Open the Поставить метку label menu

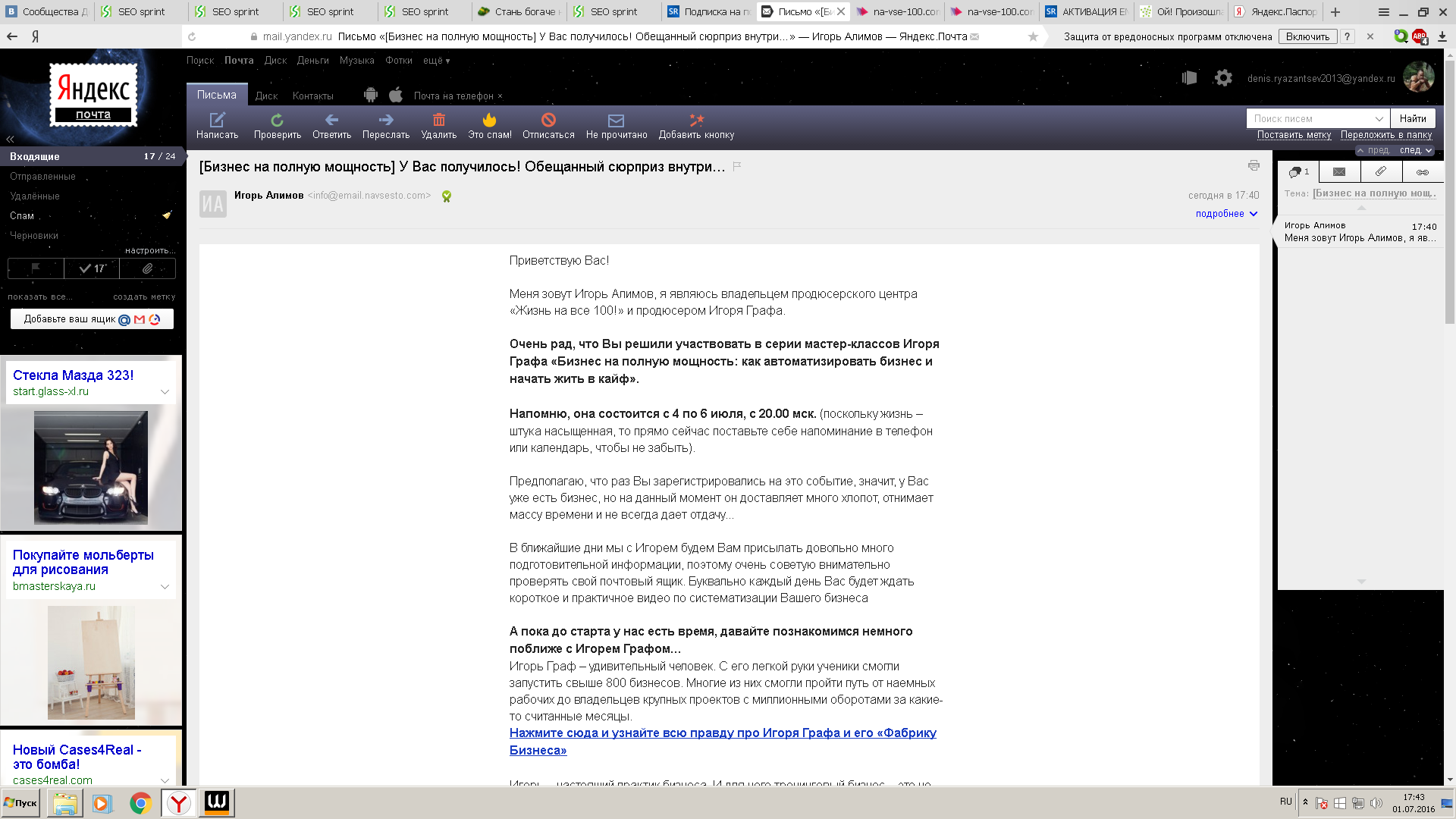1294,135
